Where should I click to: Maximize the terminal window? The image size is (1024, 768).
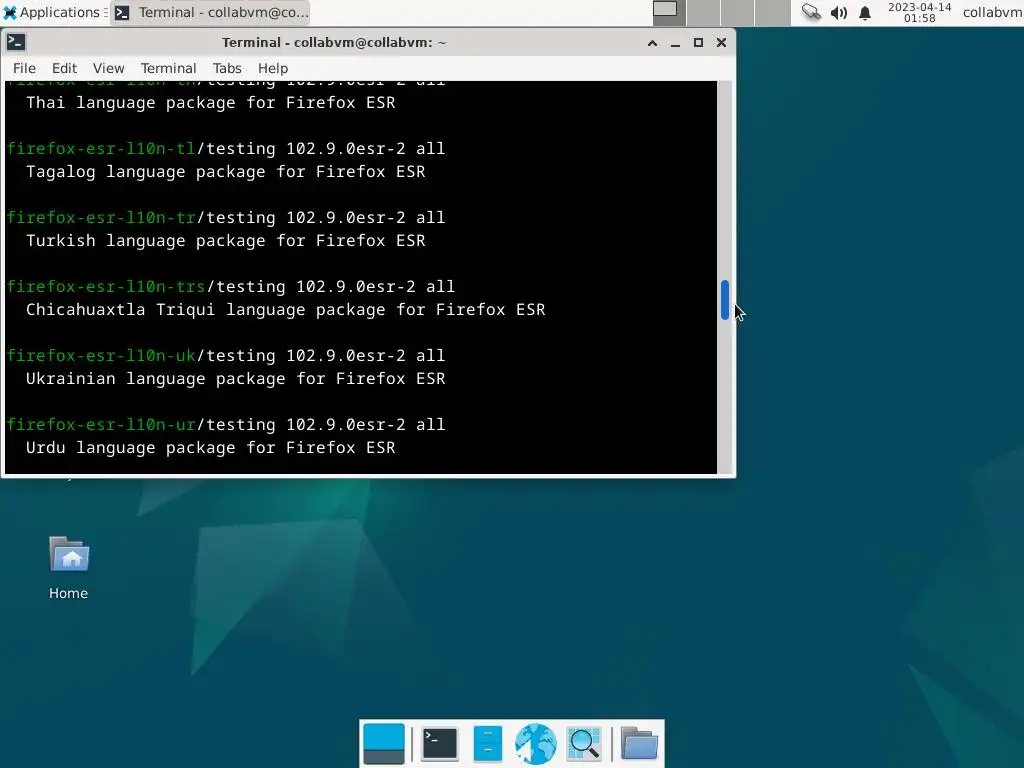click(698, 42)
